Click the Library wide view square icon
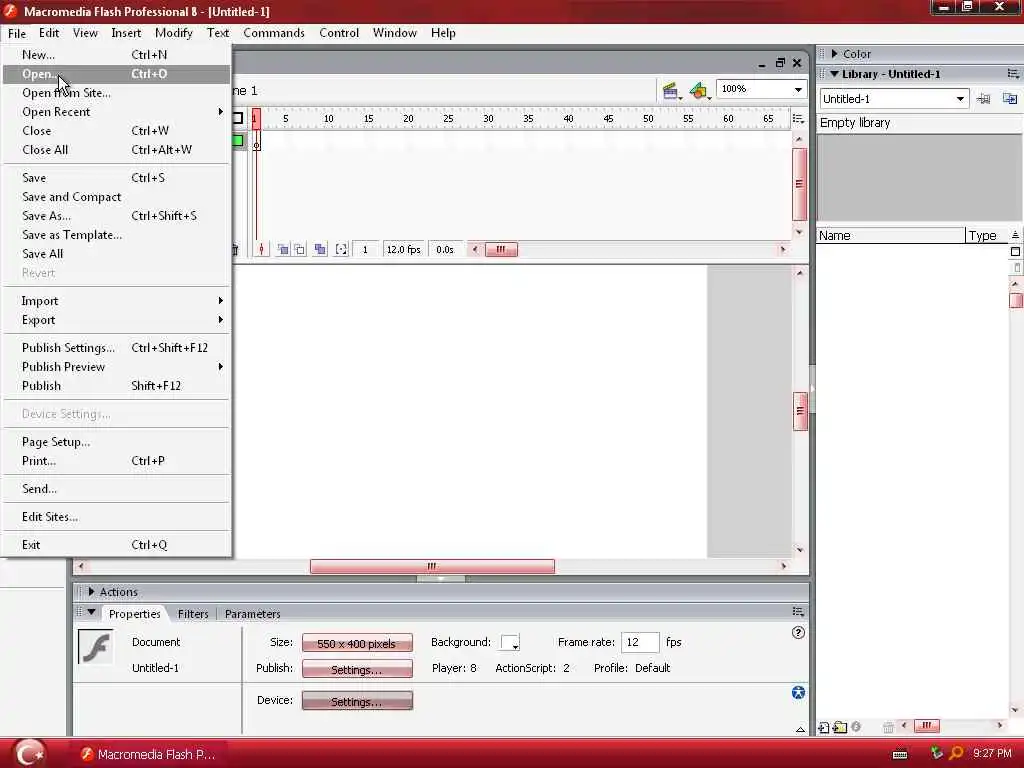This screenshot has width=1024, height=768. coord(1015,251)
